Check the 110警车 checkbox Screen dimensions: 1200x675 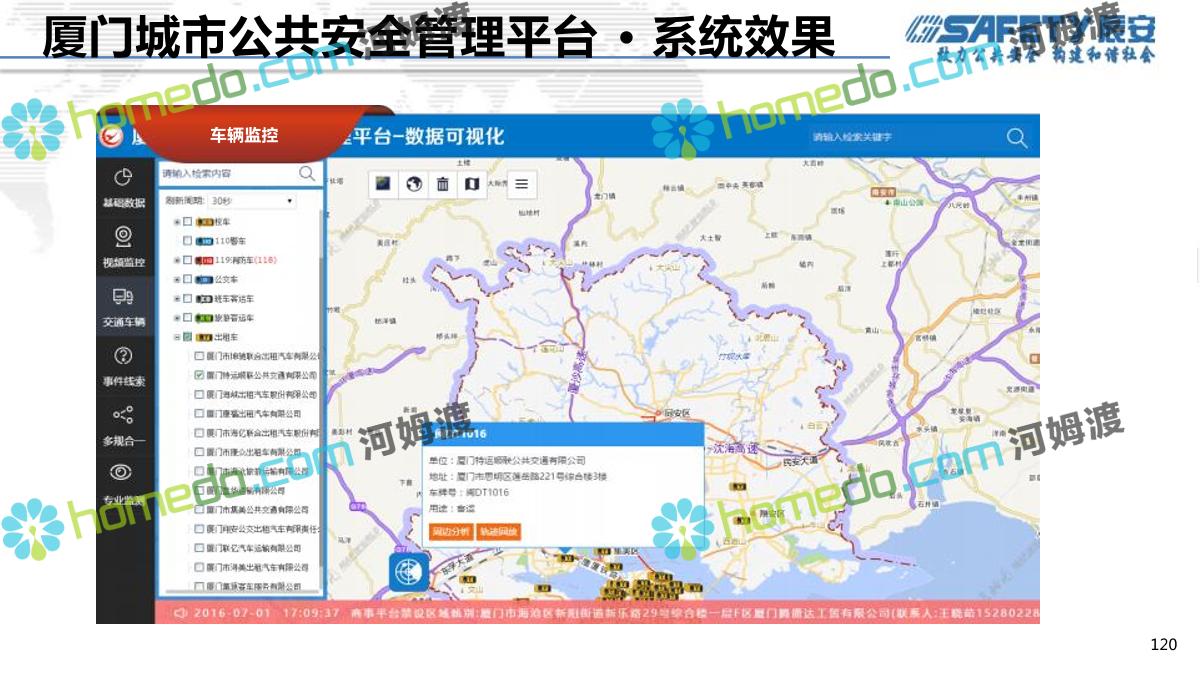pos(187,241)
